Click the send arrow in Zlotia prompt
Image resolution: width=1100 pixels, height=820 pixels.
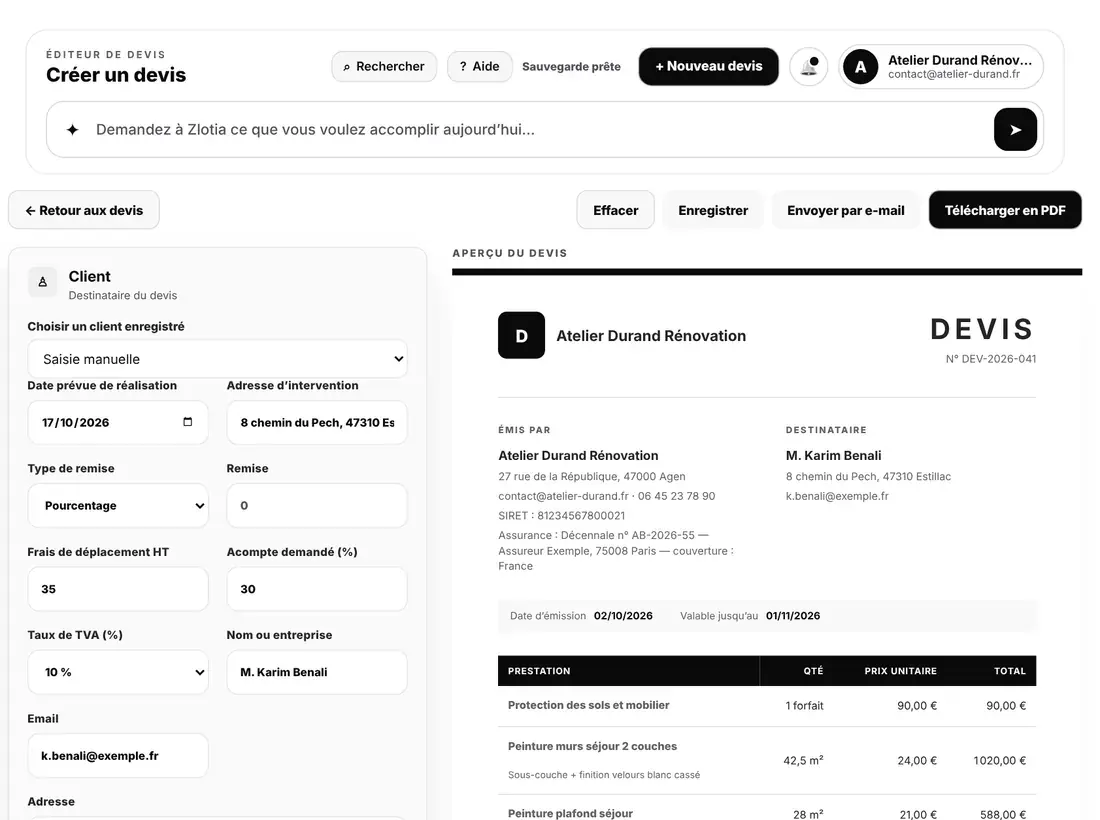1015,130
